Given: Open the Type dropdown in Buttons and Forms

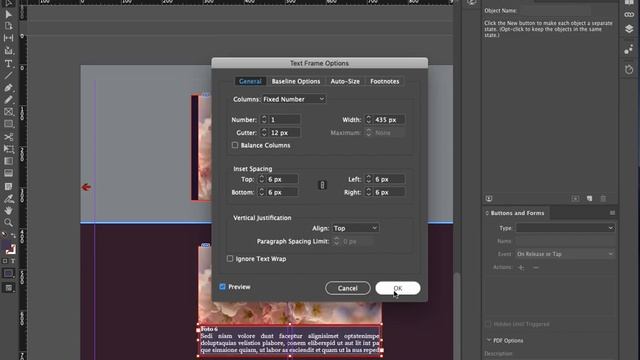Looking at the screenshot, I should pos(565,228).
